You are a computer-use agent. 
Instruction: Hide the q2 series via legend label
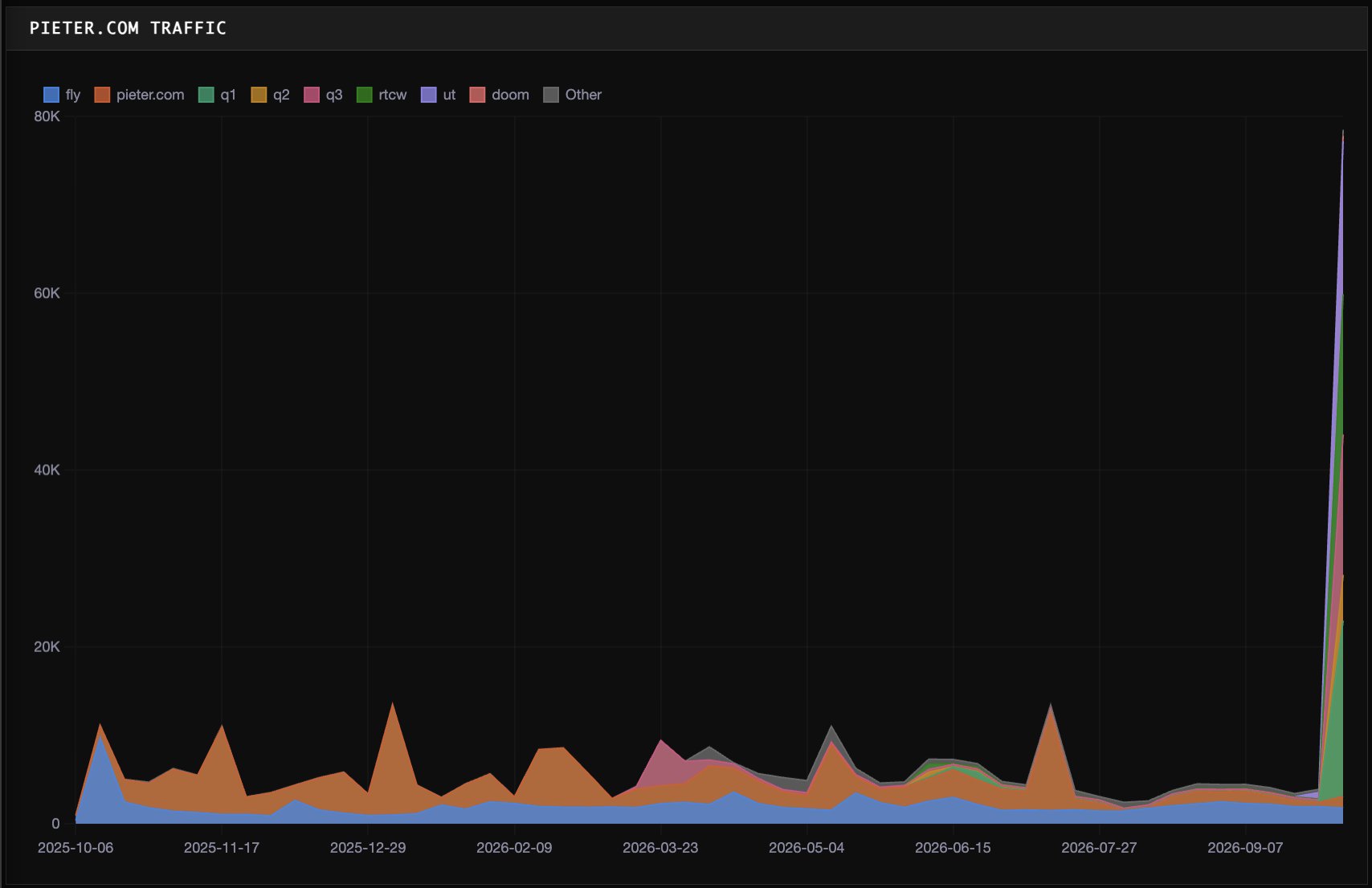click(x=281, y=95)
